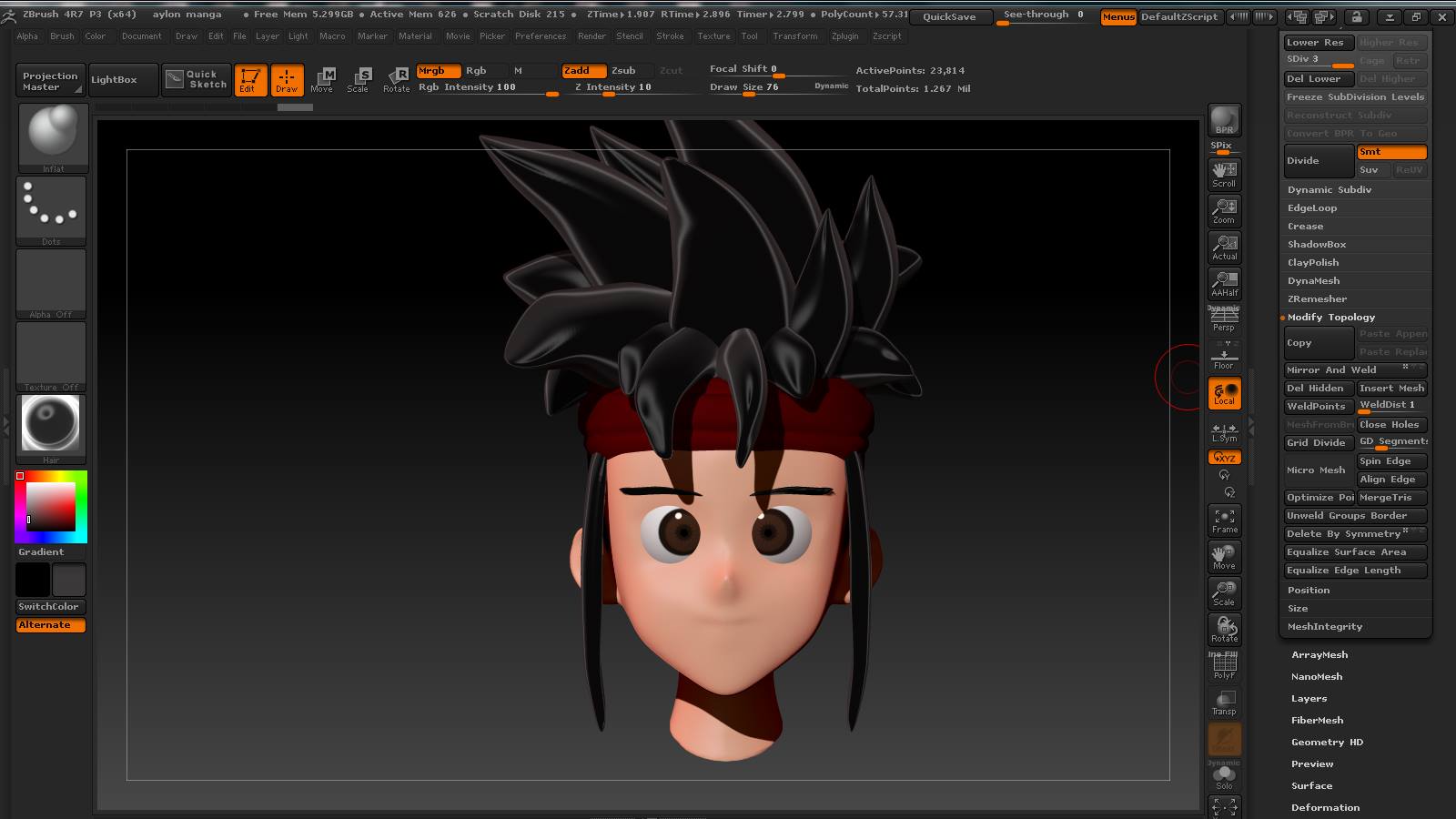Select the Move transform tool in top shelf
The image size is (1456, 819).
click(322, 80)
